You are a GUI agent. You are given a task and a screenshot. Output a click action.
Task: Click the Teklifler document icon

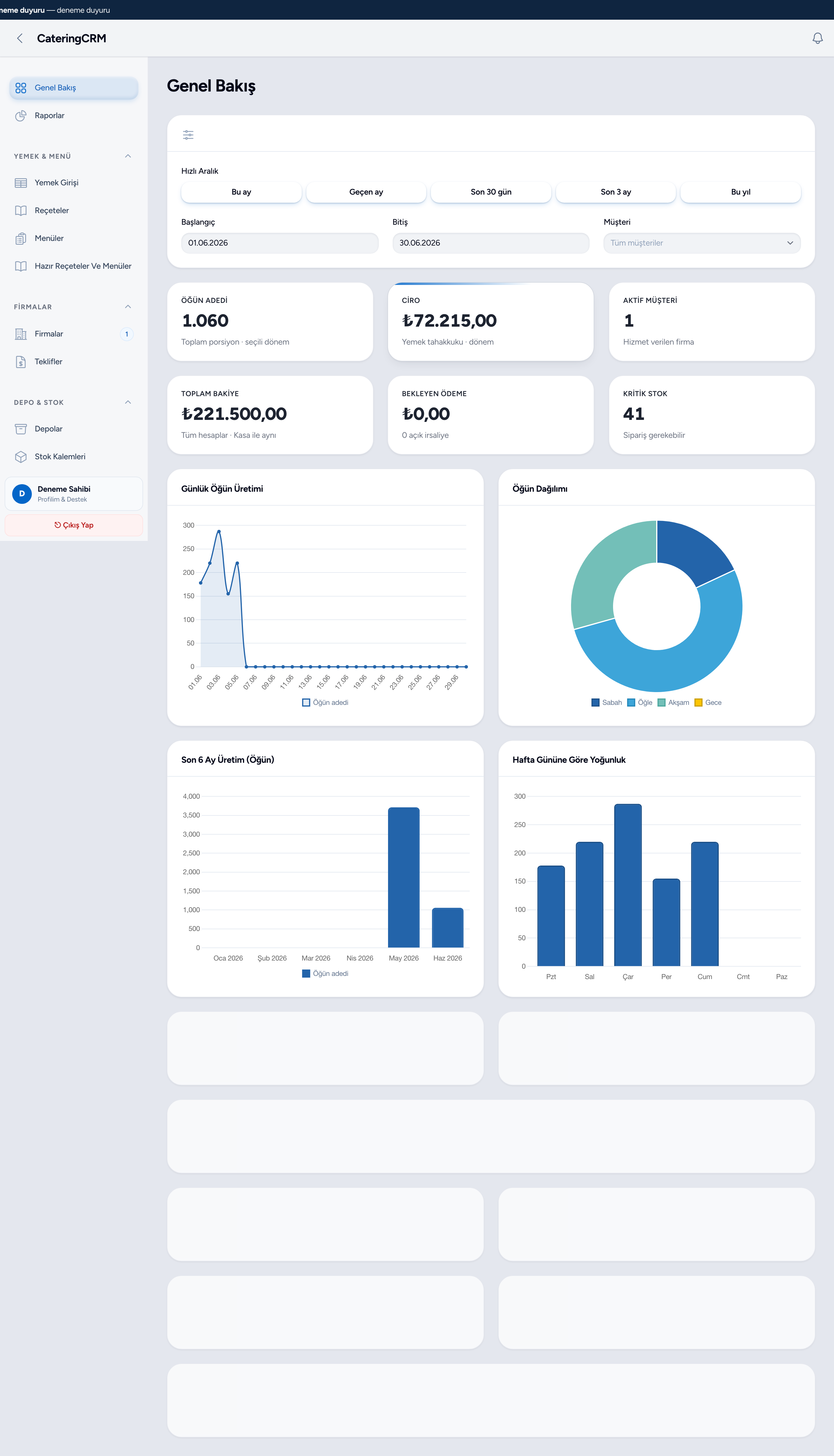click(x=21, y=362)
